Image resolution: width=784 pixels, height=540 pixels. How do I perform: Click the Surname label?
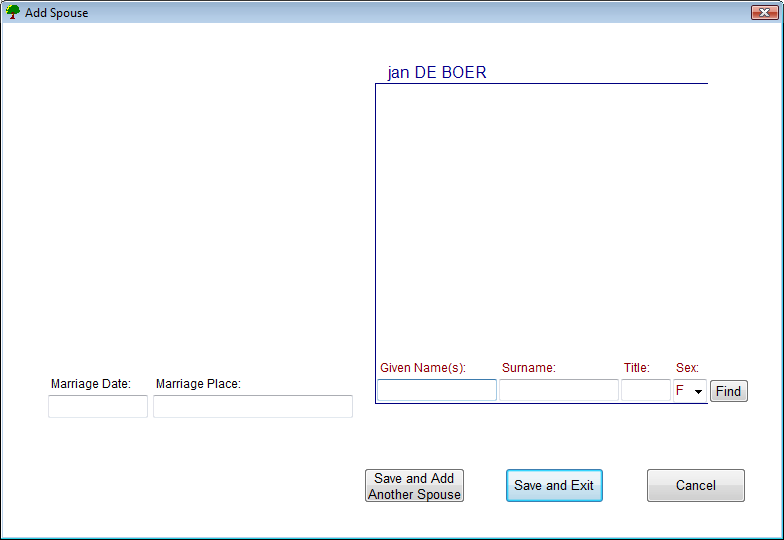point(528,368)
